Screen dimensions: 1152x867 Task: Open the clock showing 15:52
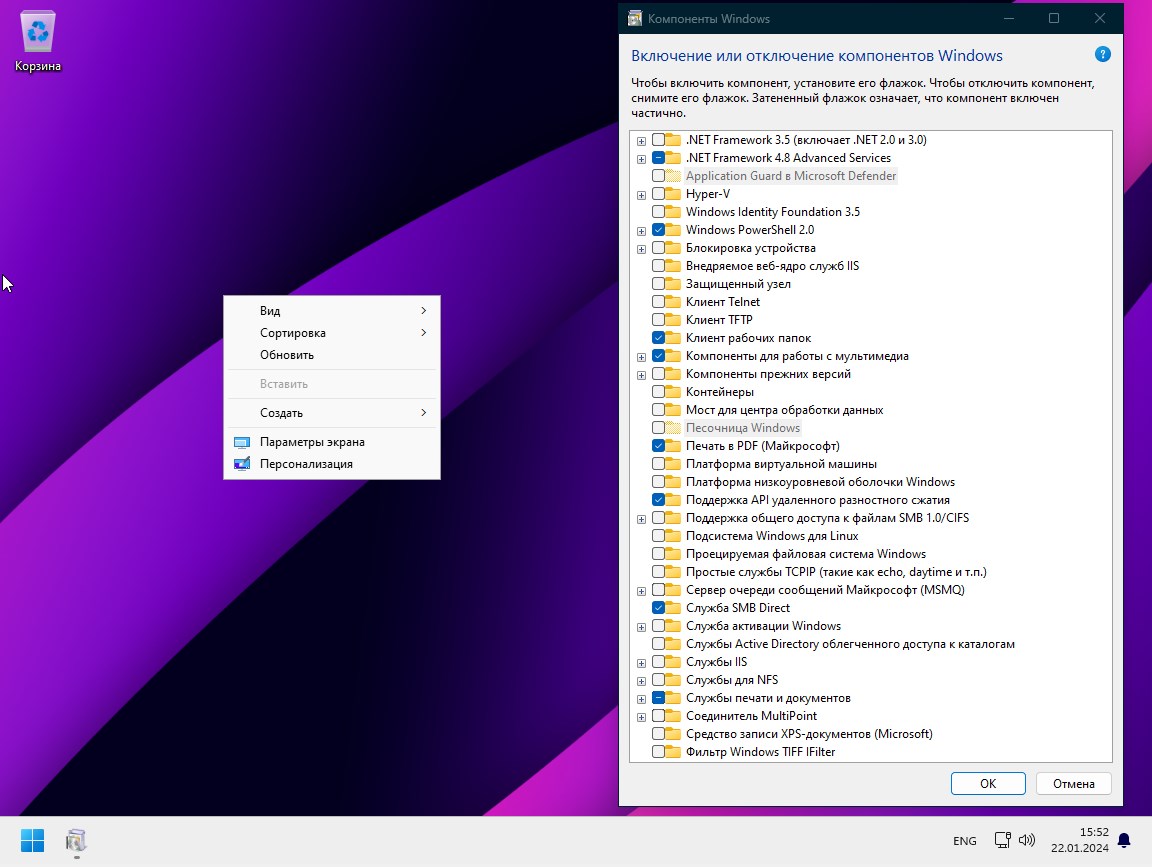tap(1079, 840)
